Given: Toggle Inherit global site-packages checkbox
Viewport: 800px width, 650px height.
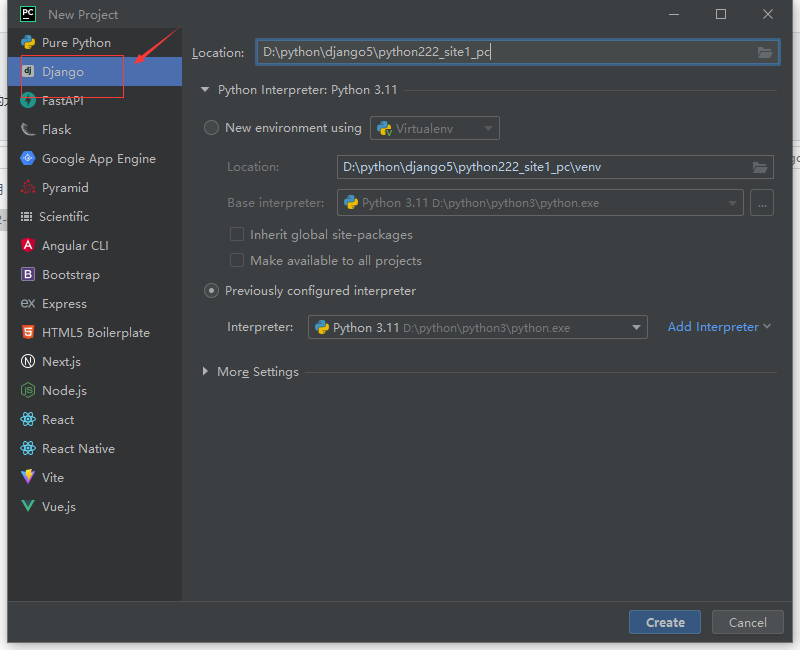Looking at the screenshot, I should (x=237, y=234).
